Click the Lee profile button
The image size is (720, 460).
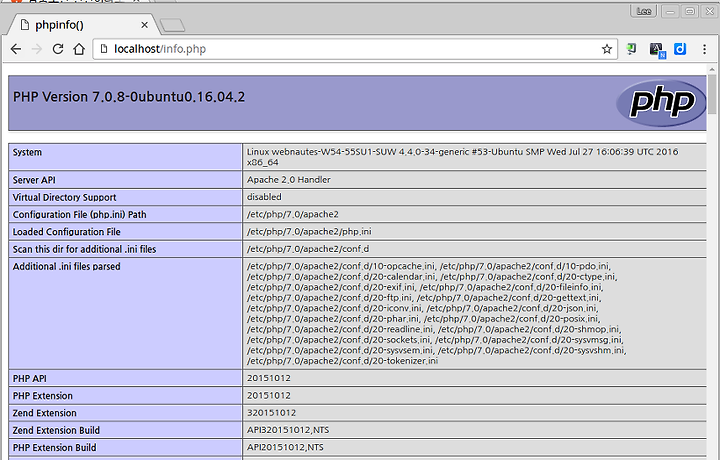click(x=644, y=11)
